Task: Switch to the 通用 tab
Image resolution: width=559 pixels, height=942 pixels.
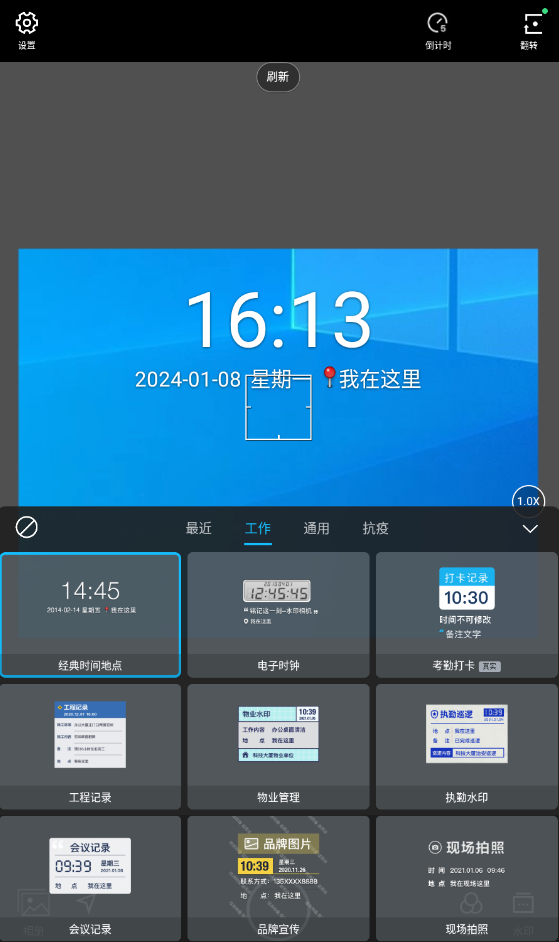Action: [316, 528]
